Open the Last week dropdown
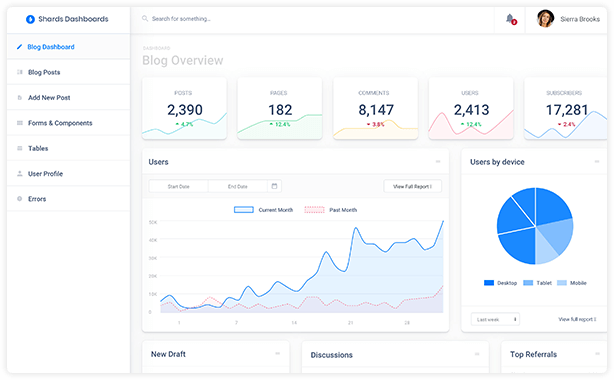Image resolution: width=614 pixels, height=380 pixels. pyautogui.click(x=495, y=320)
